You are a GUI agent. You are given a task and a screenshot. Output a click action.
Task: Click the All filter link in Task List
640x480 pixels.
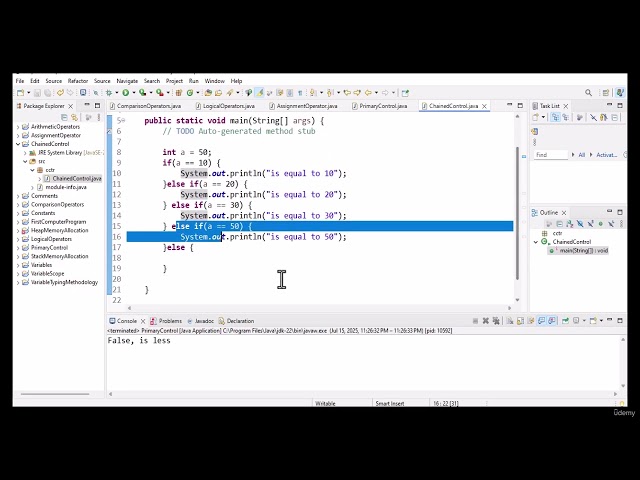tap(582, 155)
